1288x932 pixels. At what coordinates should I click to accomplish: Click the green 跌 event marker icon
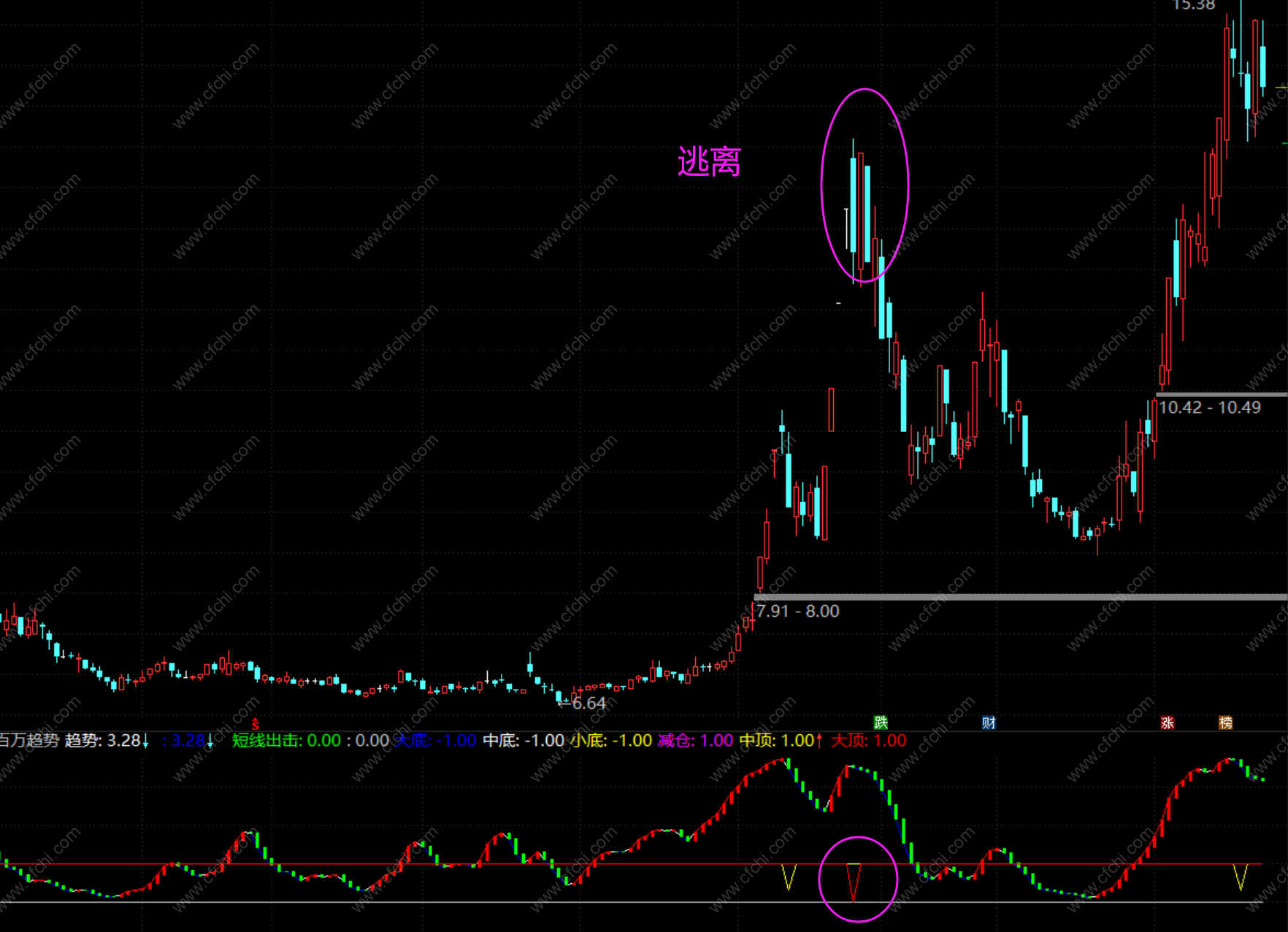point(881,723)
